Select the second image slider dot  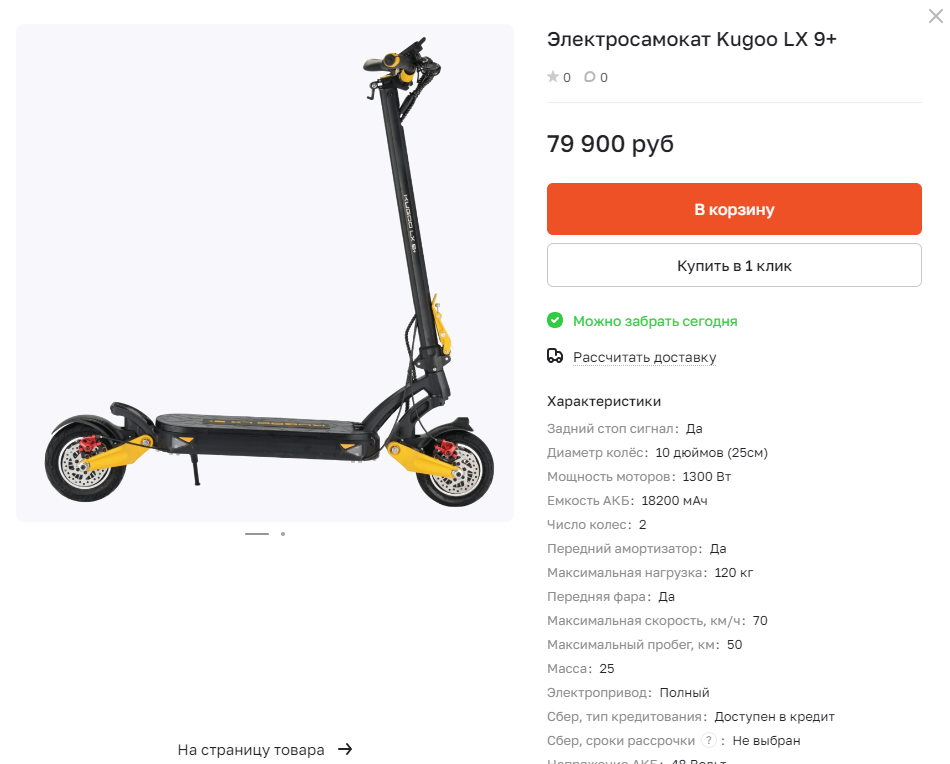[283, 534]
